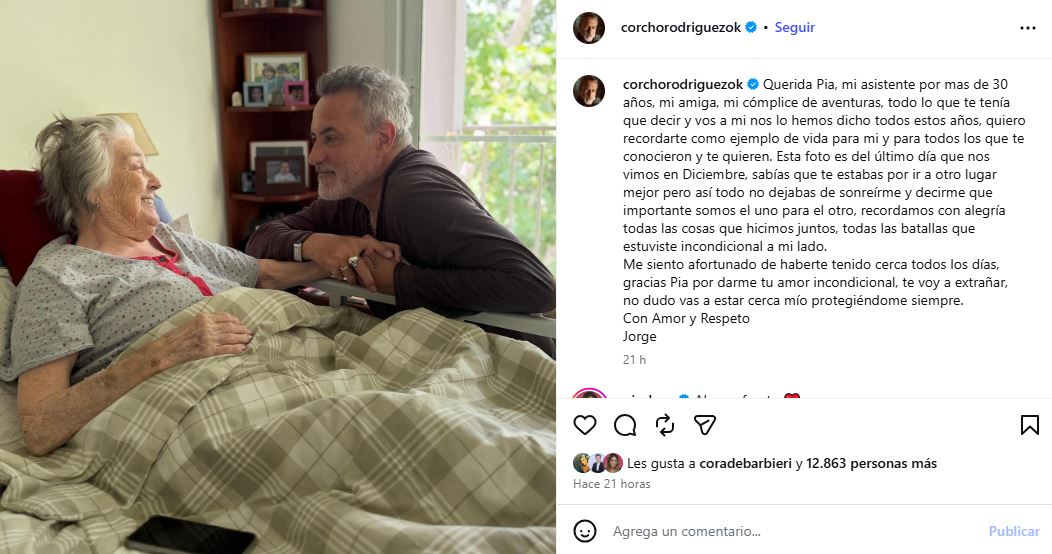Open the three-dot more options menu

pos(1028,28)
